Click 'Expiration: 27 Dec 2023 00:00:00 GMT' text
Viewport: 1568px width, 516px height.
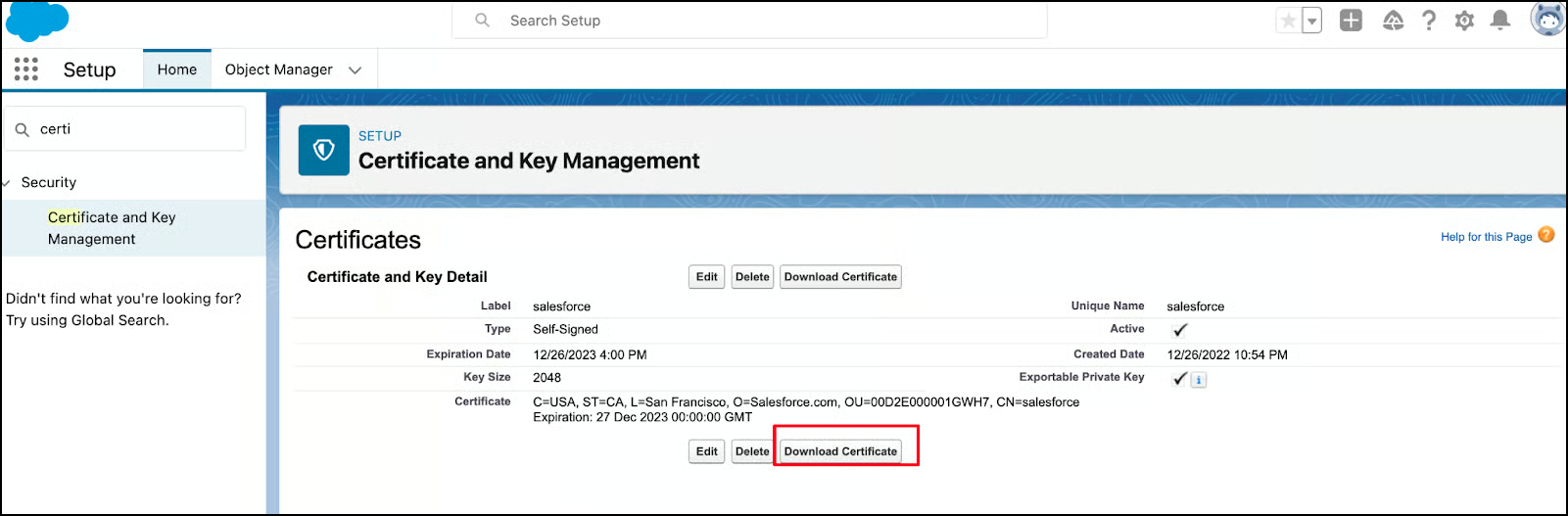pos(642,417)
